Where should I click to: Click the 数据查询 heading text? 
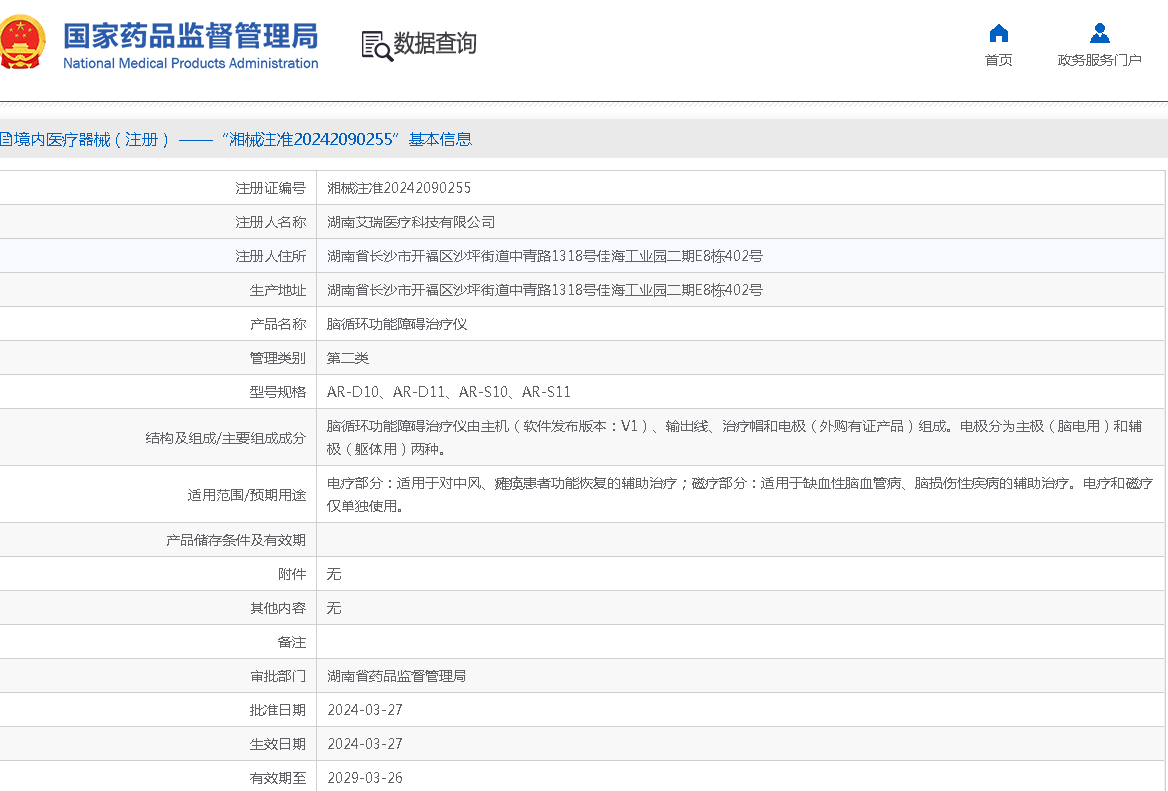[x=435, y=44]
